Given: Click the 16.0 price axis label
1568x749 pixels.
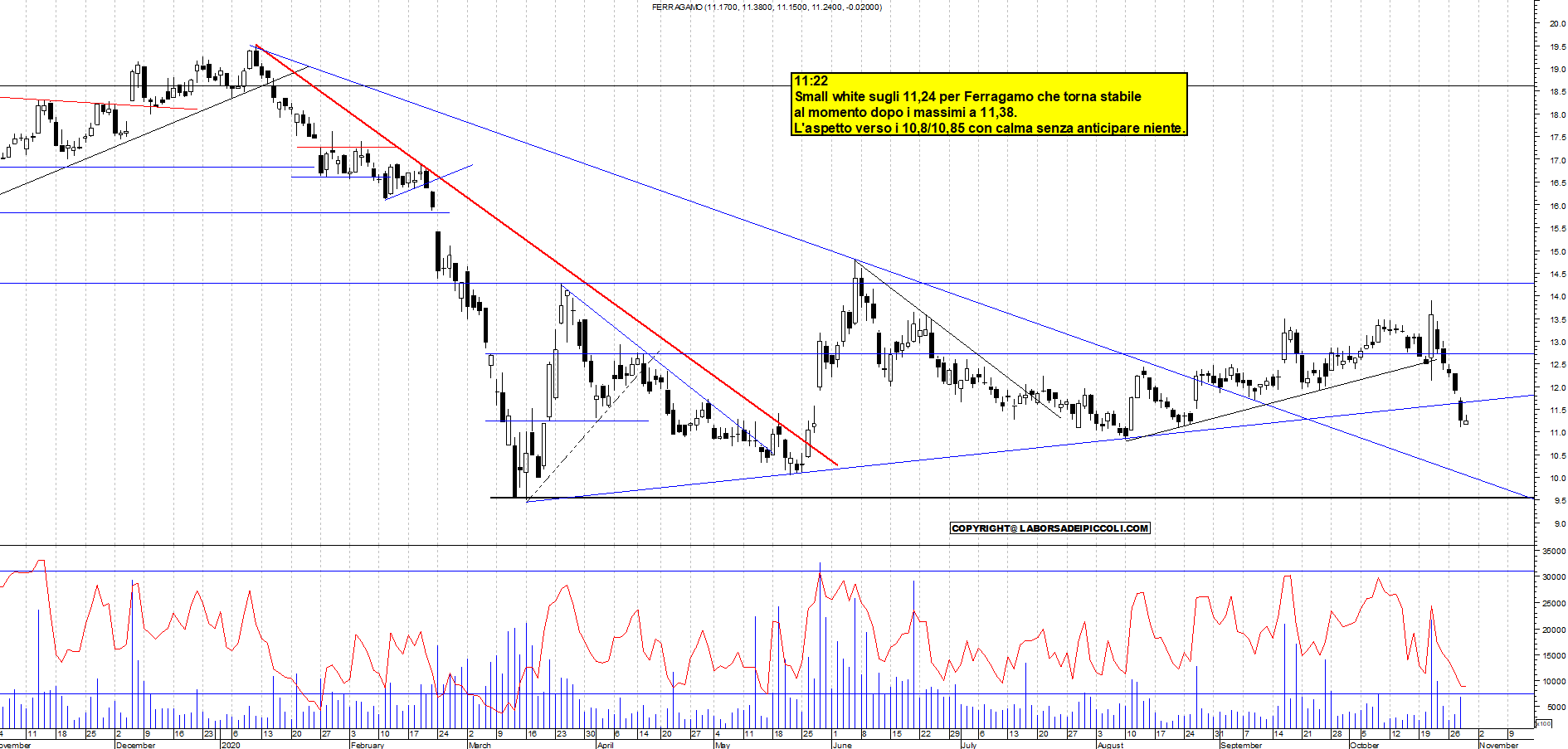Looking at the screenshot, I should click(x=1557, y=207).
